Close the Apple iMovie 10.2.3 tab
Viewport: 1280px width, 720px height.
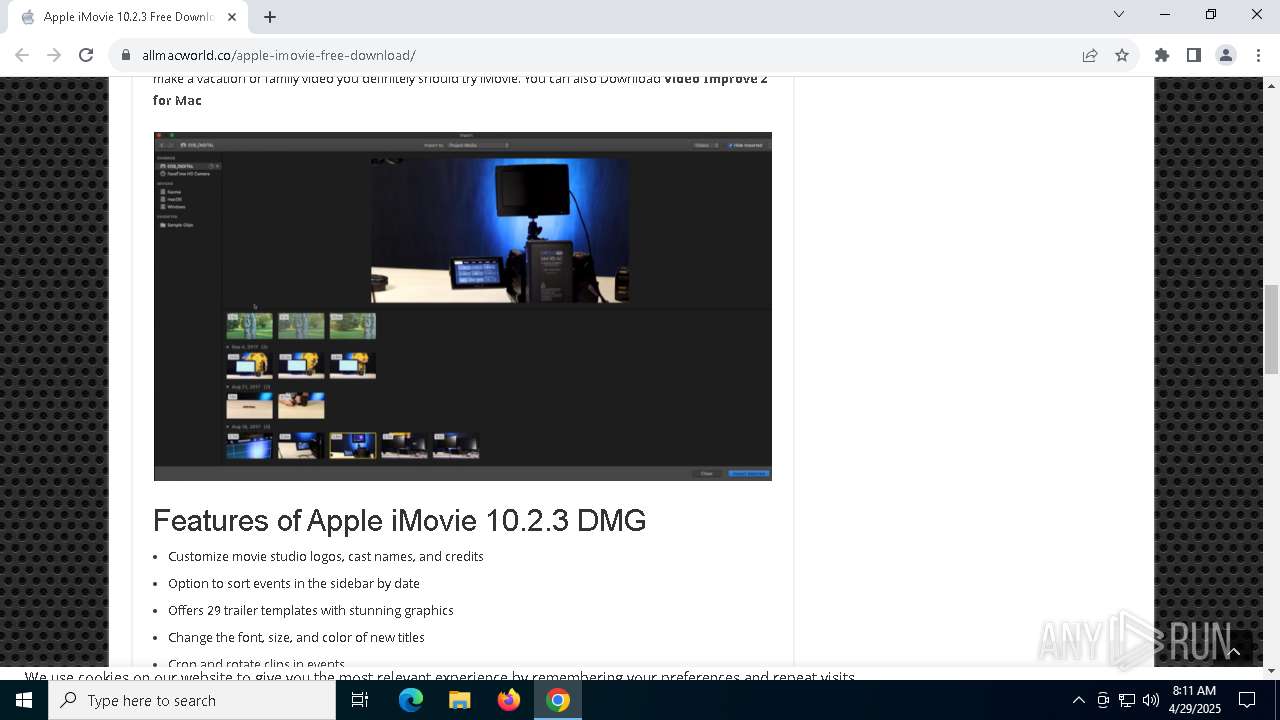[232, 16]
